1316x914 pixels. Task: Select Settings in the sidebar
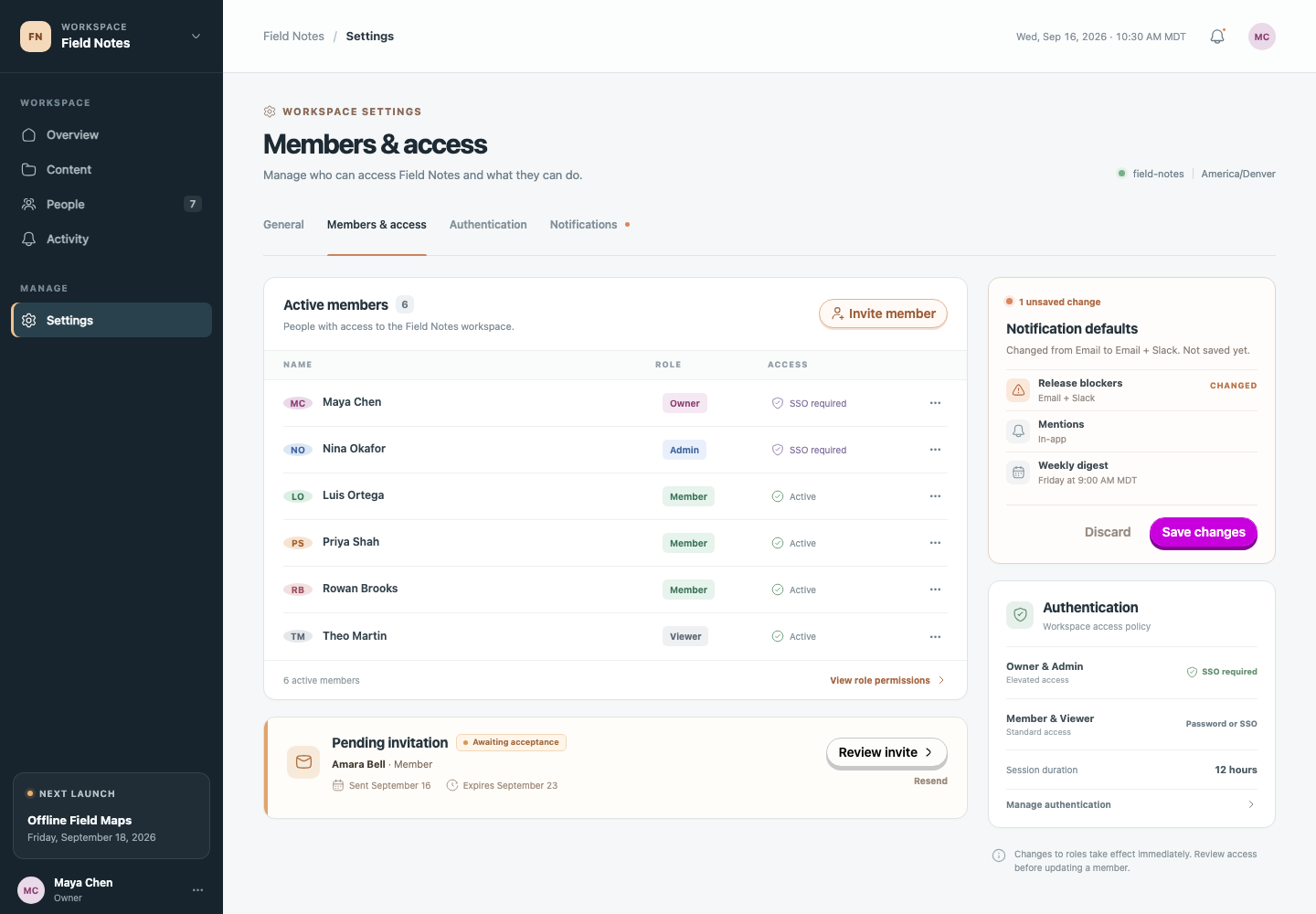click(x=111, y=320)
